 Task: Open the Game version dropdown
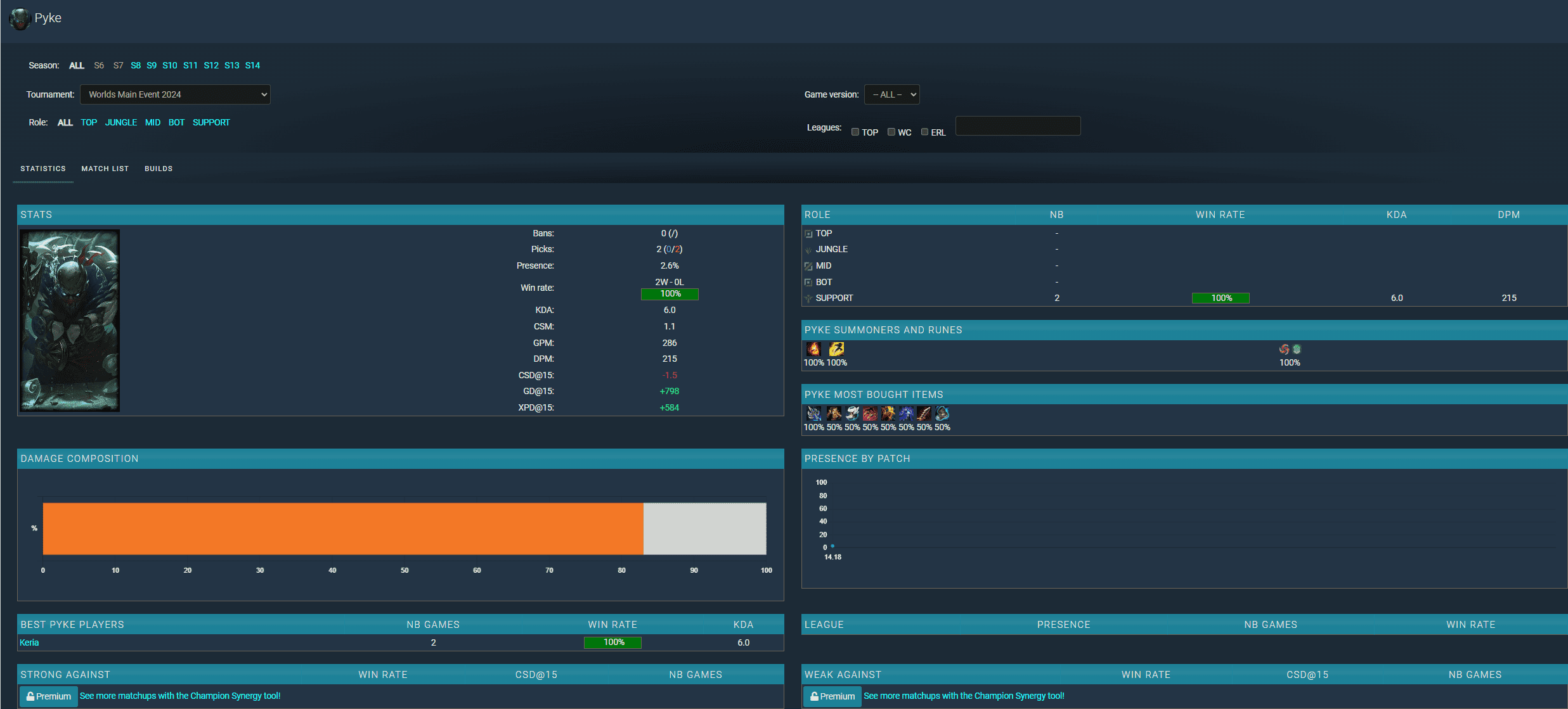tap(892, 94)
